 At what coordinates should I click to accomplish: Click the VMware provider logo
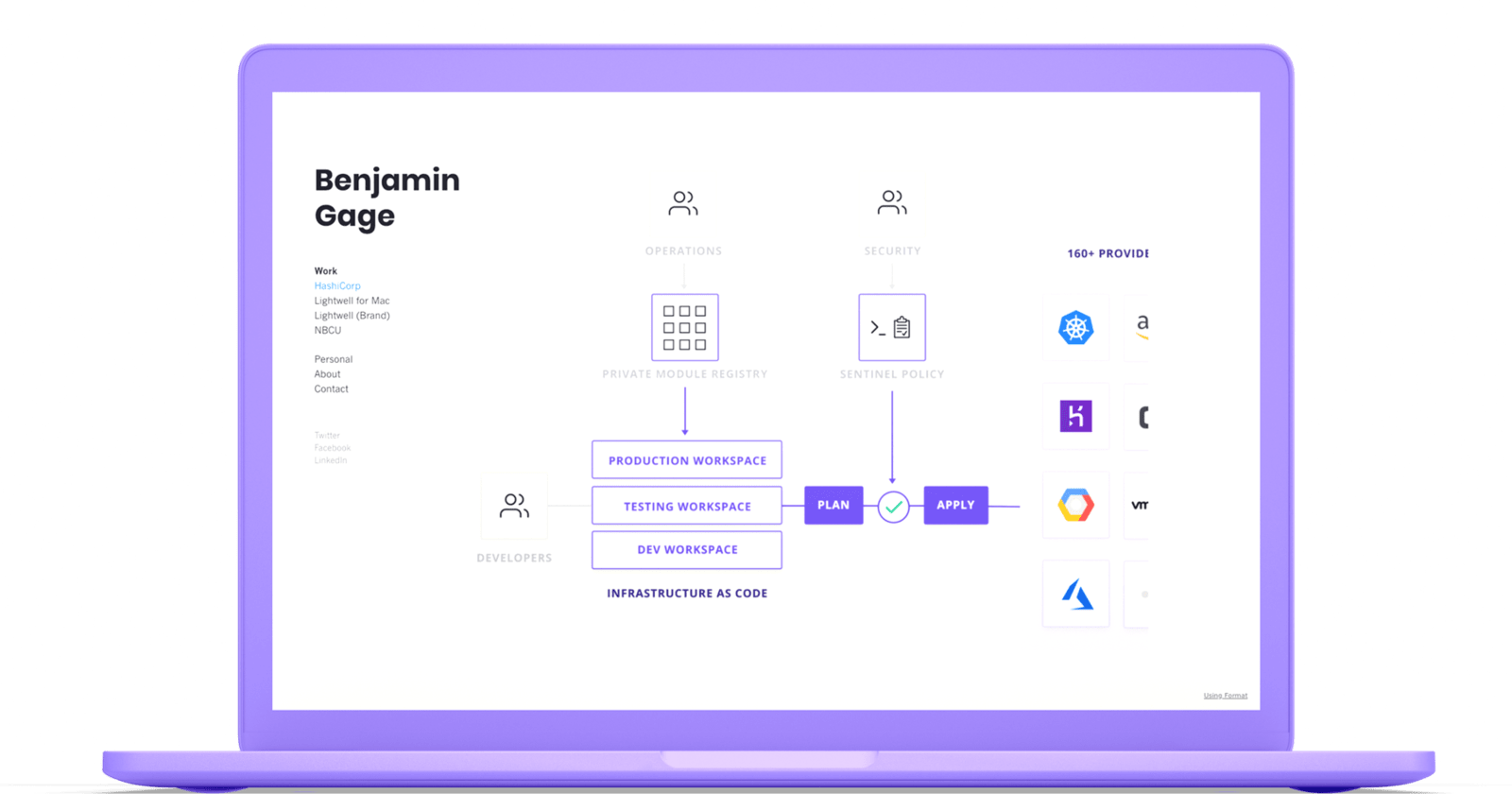coord(1138,505)
